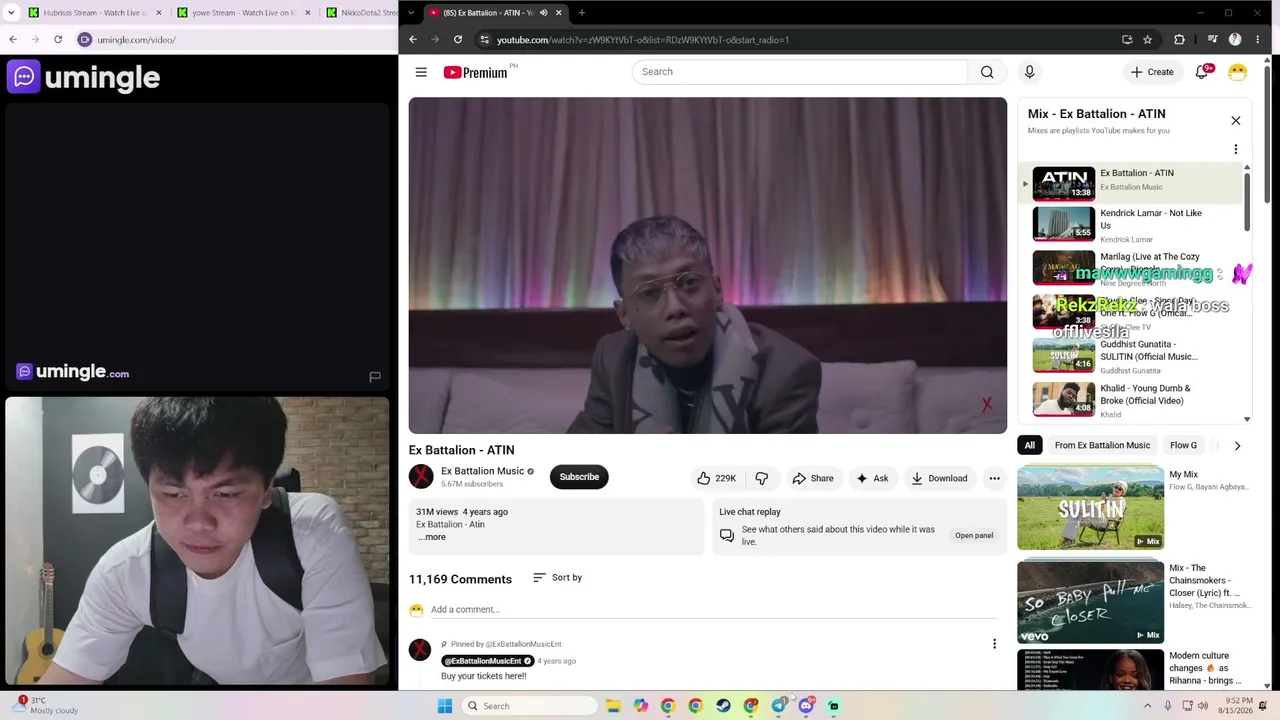Open YouTube notifications bell
Screen dimensions: 1280x720
[1203, 72]
